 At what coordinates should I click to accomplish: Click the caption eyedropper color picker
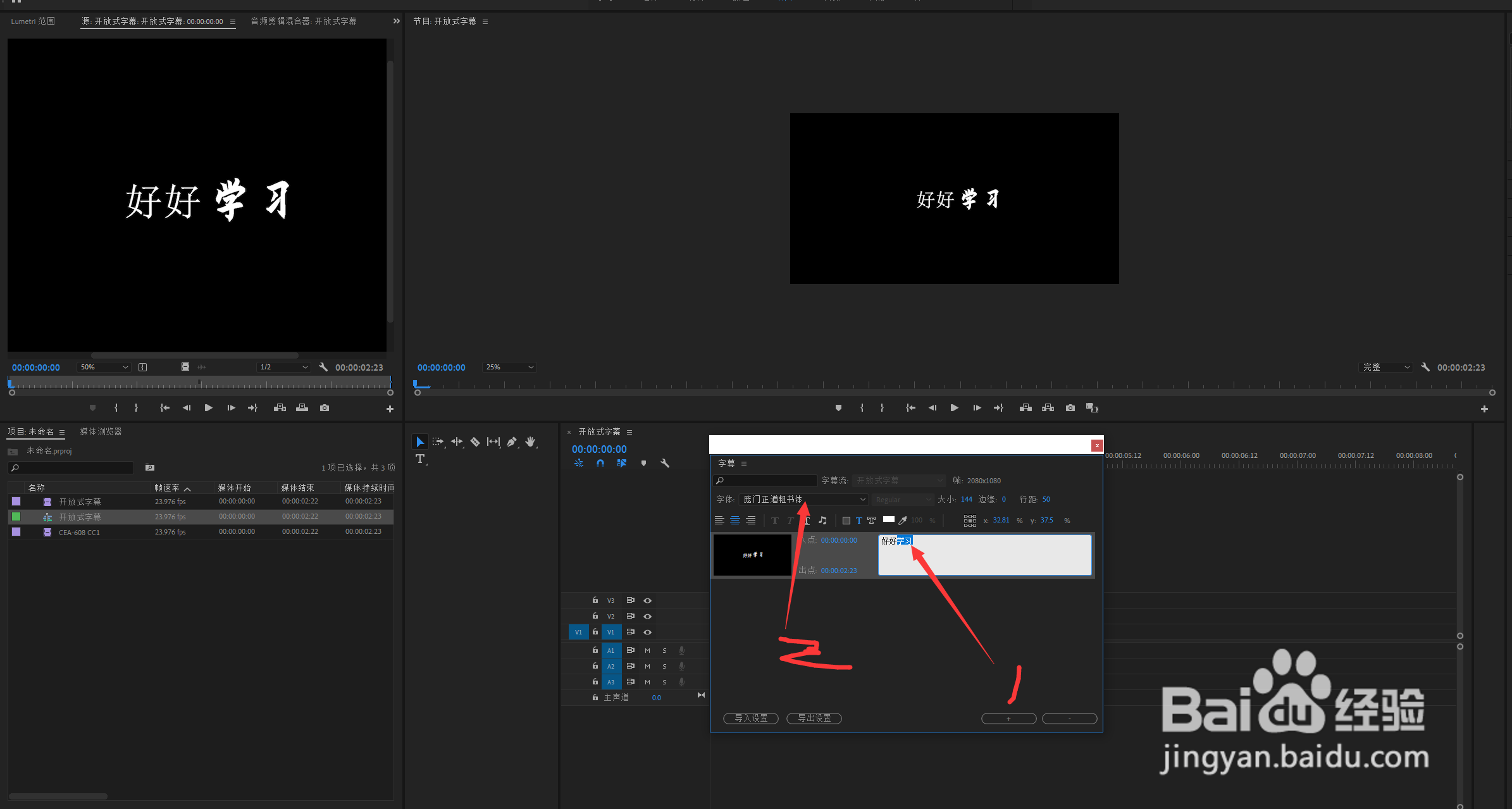(903, 521)
